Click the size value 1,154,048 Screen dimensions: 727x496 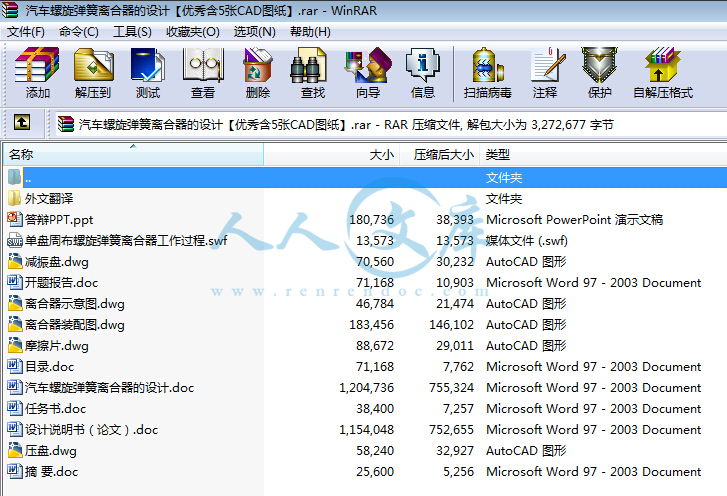click(366, 430)
